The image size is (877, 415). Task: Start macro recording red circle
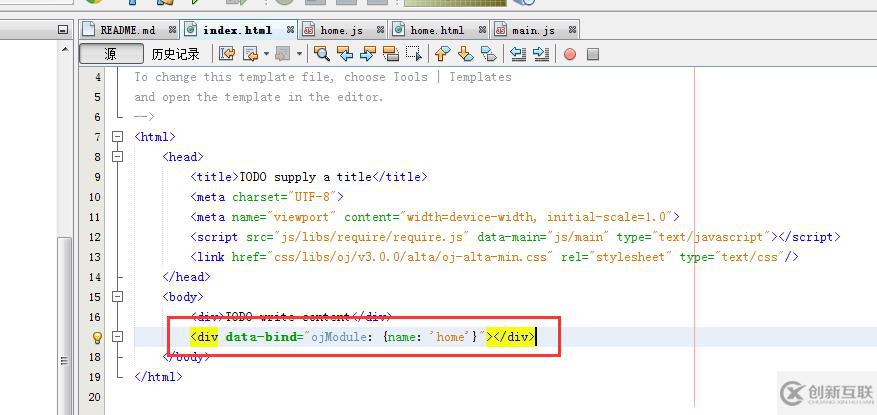click(570, 55)
